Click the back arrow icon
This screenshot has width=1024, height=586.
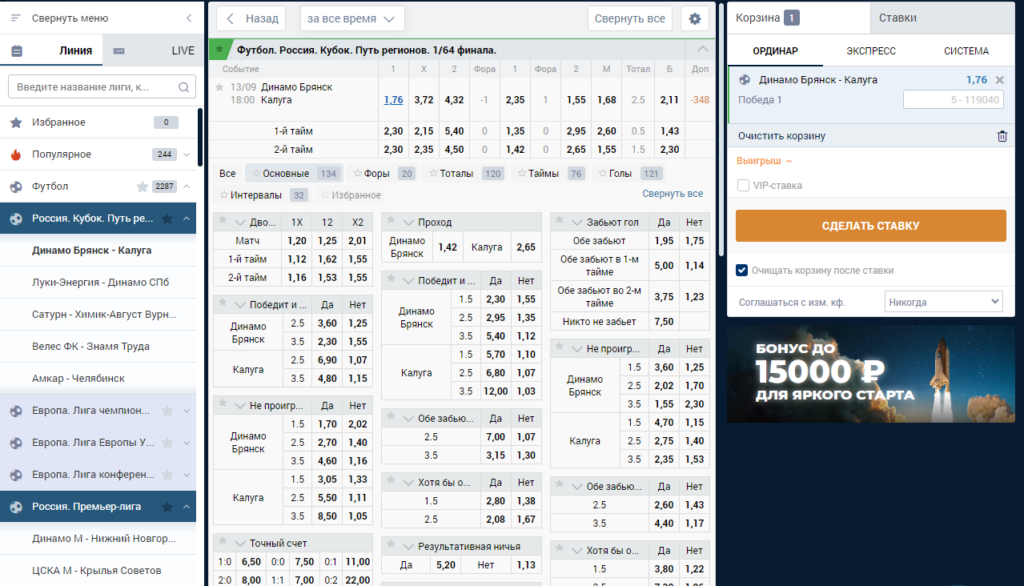[x=230, y=18]
